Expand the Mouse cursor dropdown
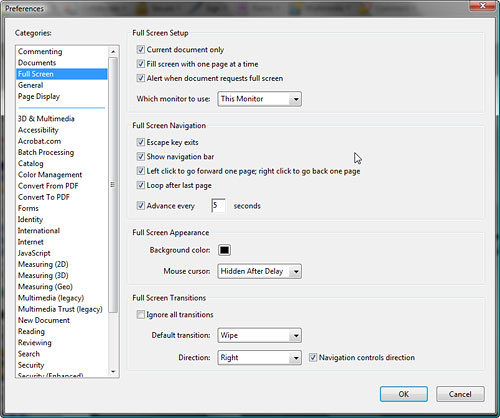The width and height of the screenshot is (500, 418). [259, 271]
